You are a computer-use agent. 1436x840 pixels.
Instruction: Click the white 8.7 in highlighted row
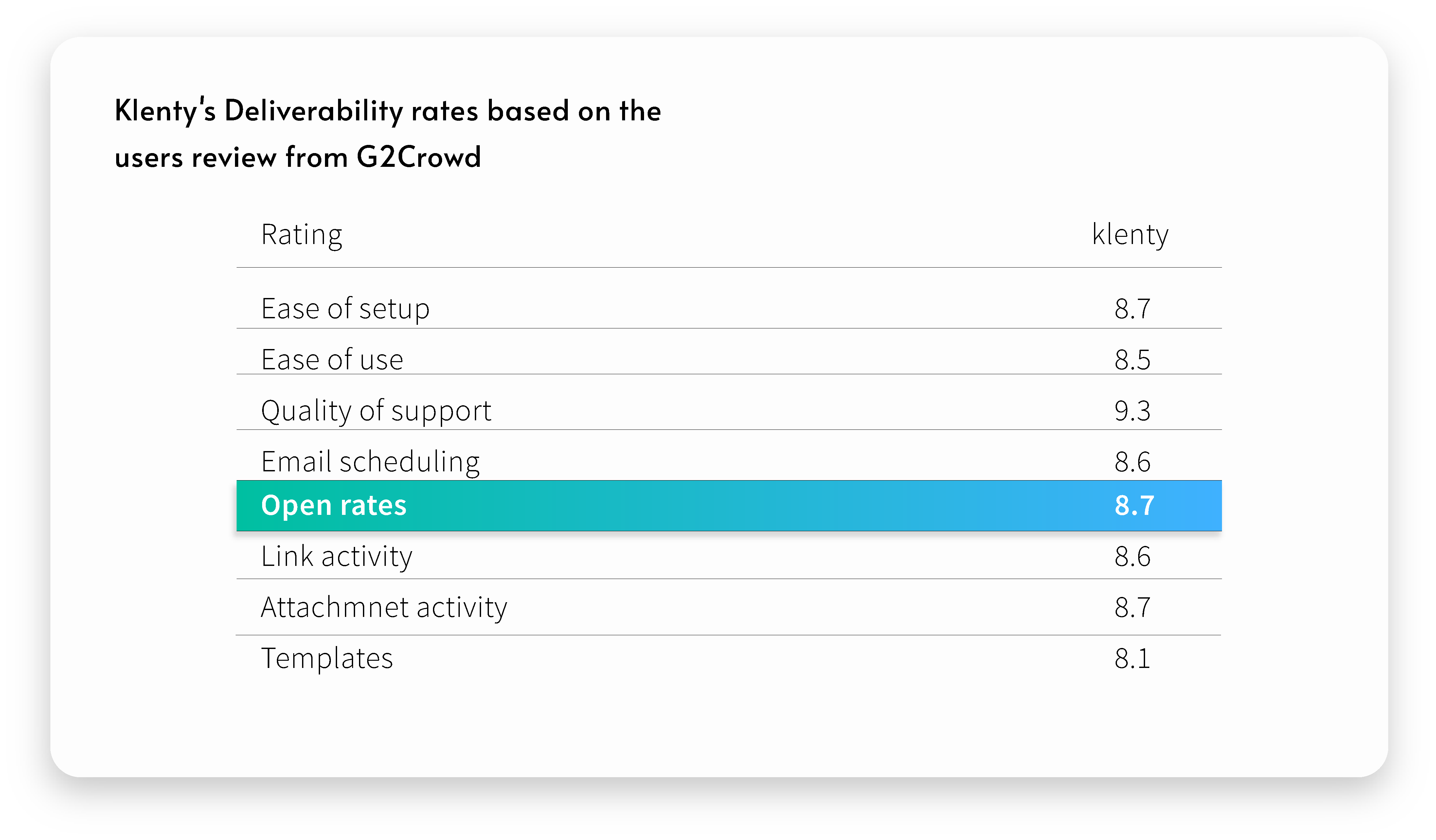(1134, 505)
